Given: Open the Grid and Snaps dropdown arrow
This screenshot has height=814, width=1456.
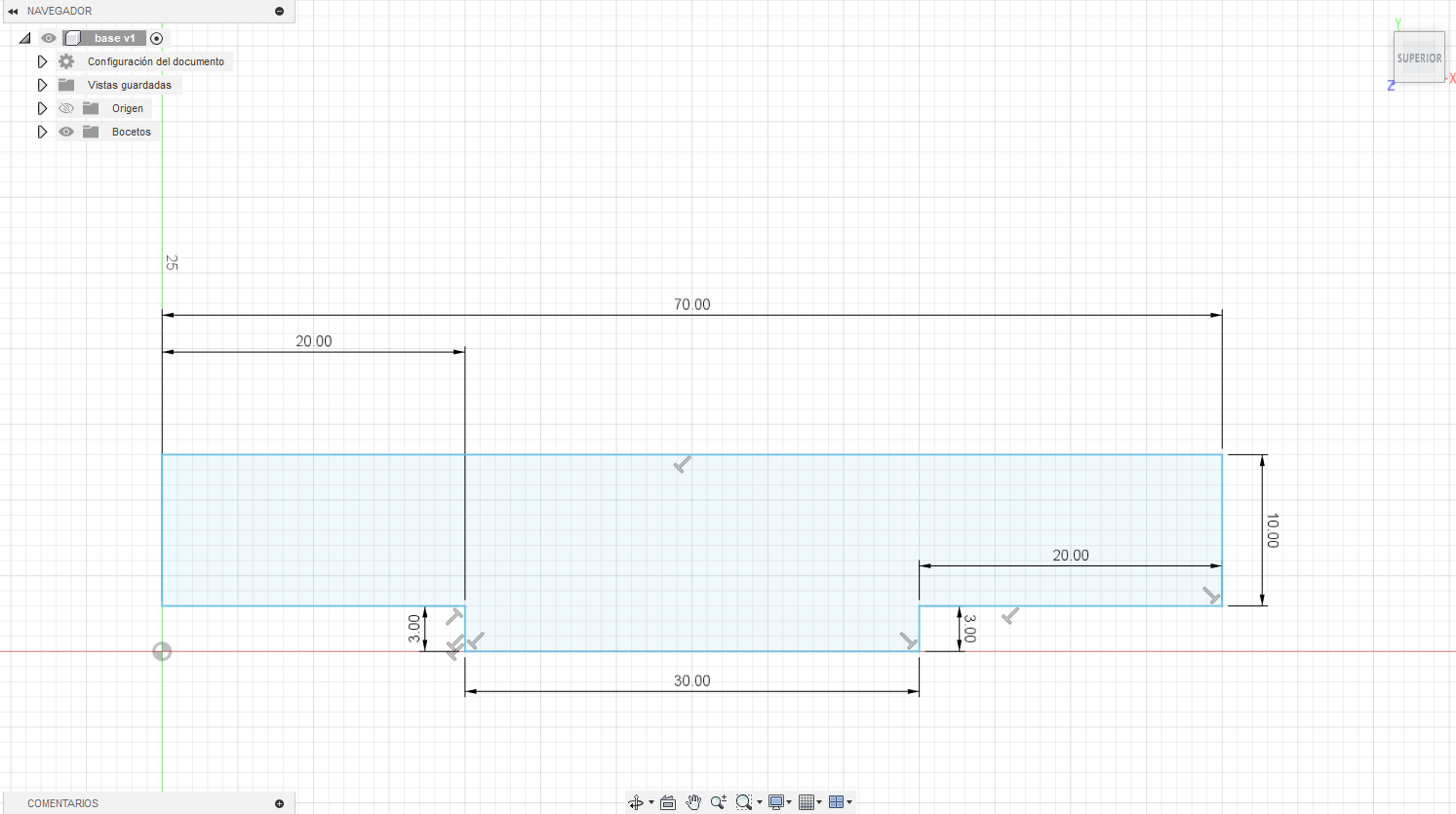Looking at the screenshot, I should (x=820, y=802).
